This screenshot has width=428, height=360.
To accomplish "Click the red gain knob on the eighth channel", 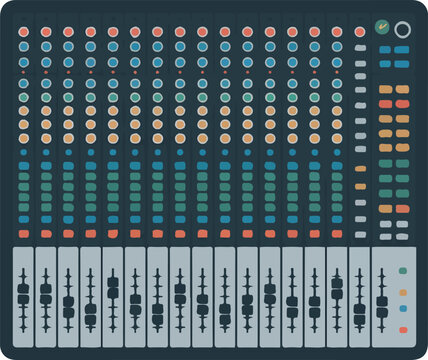I will [180, 32].
